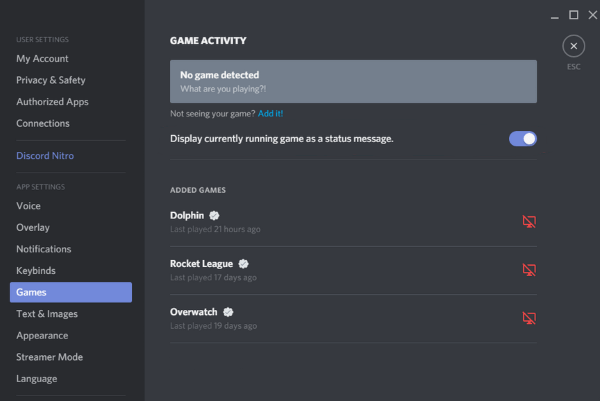Image resolution: width=600 pixels, height=401 pixels.
Task: Click verified badge next to Dolphin
Action: point(214,215)
